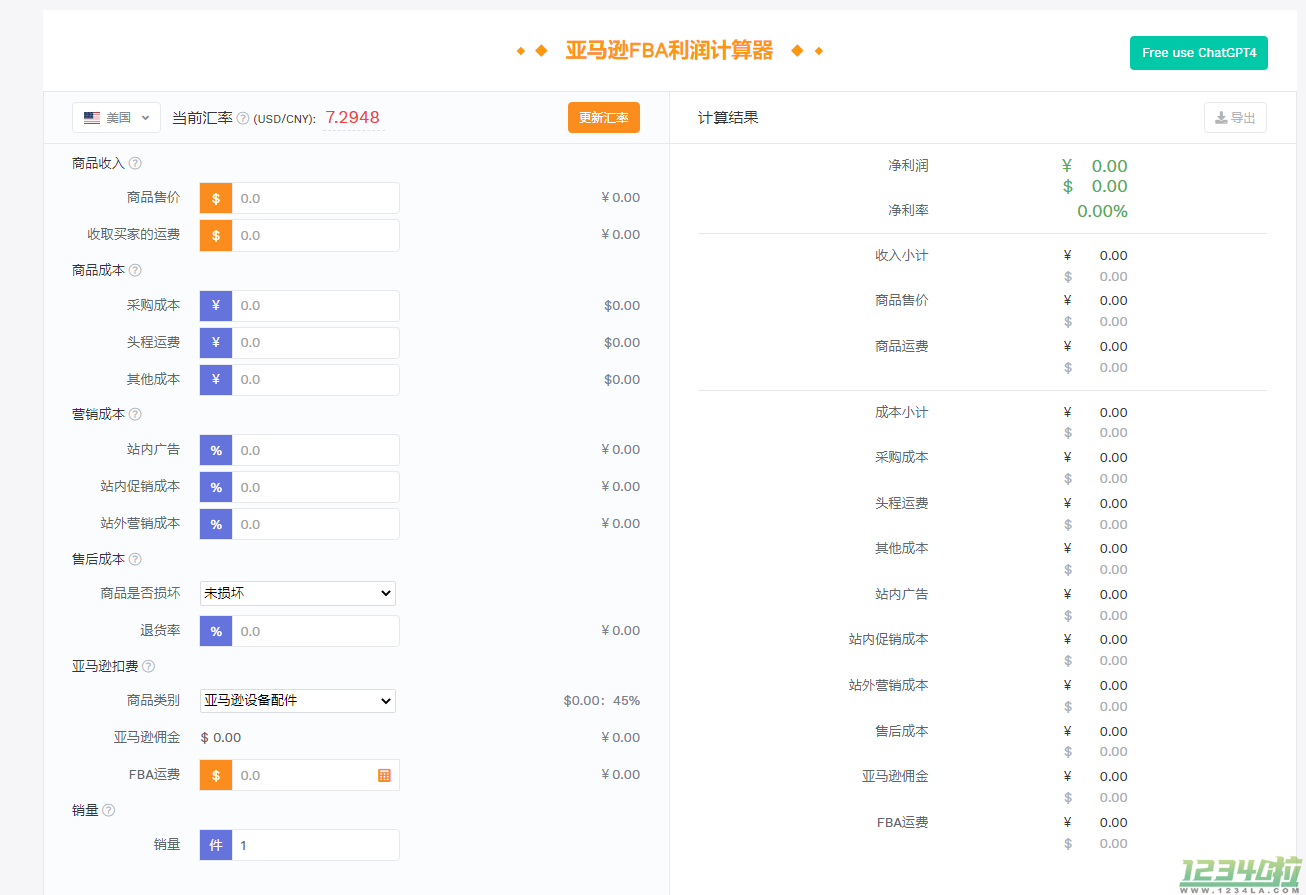Focus the 头程运费 input field
Screen dimensions: 1306x895
tap(315, 343)
